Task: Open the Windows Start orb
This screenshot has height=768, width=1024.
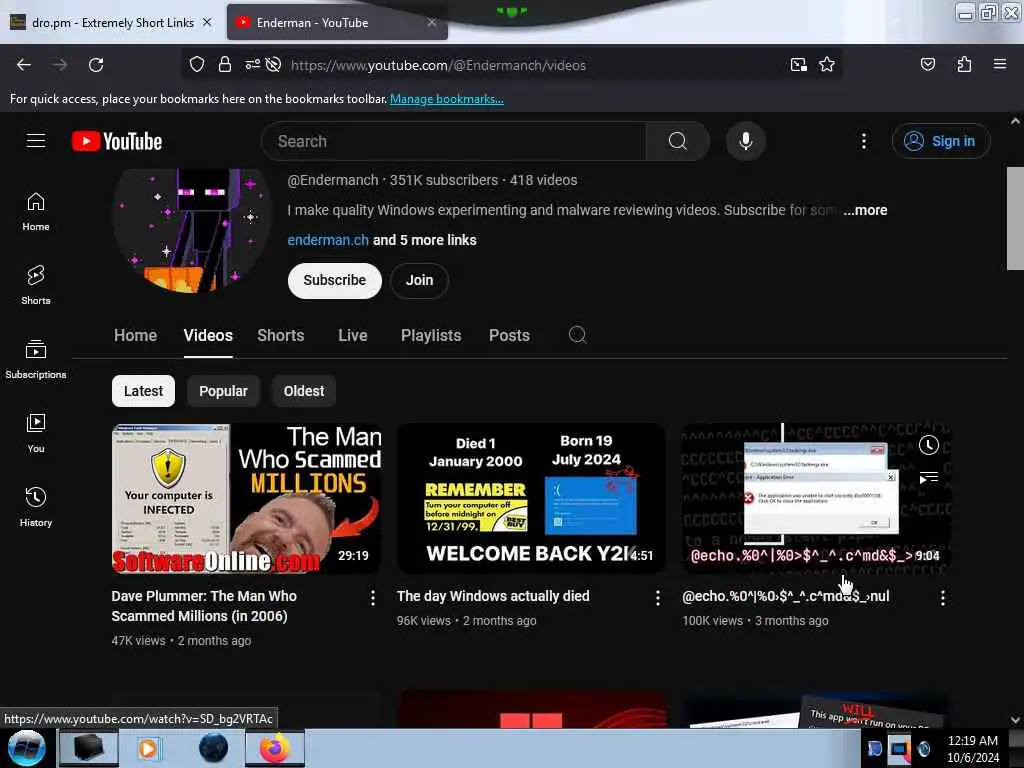Action: click(26, 748)
